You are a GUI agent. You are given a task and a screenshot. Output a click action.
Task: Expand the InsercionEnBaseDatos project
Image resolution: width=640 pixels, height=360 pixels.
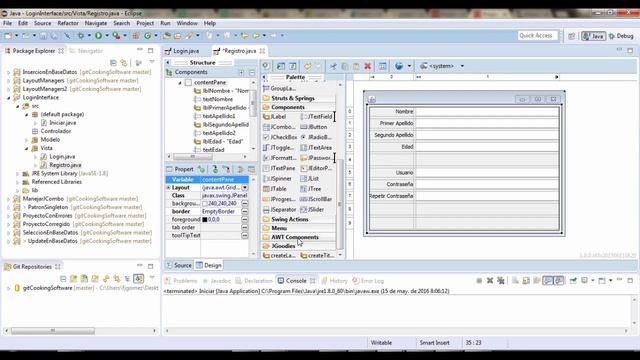(9, 72)
